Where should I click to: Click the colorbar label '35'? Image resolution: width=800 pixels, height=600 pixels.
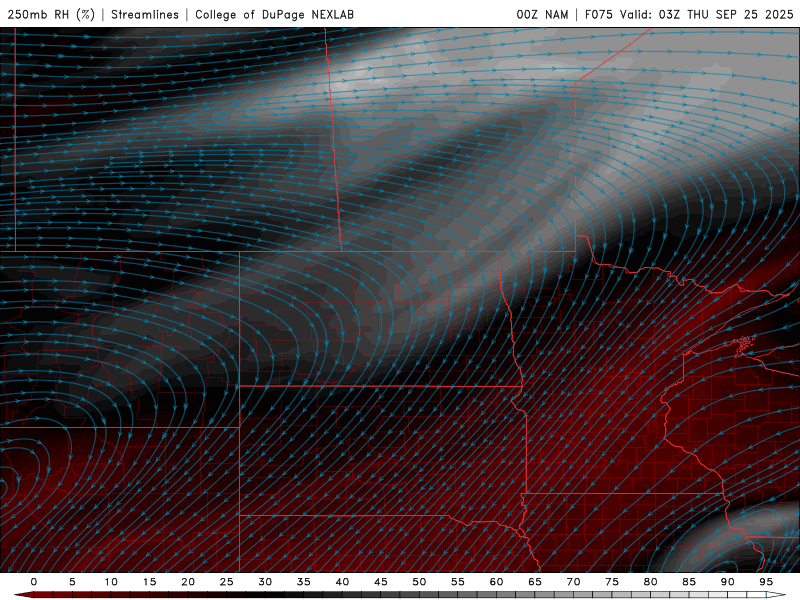point(304,582)
